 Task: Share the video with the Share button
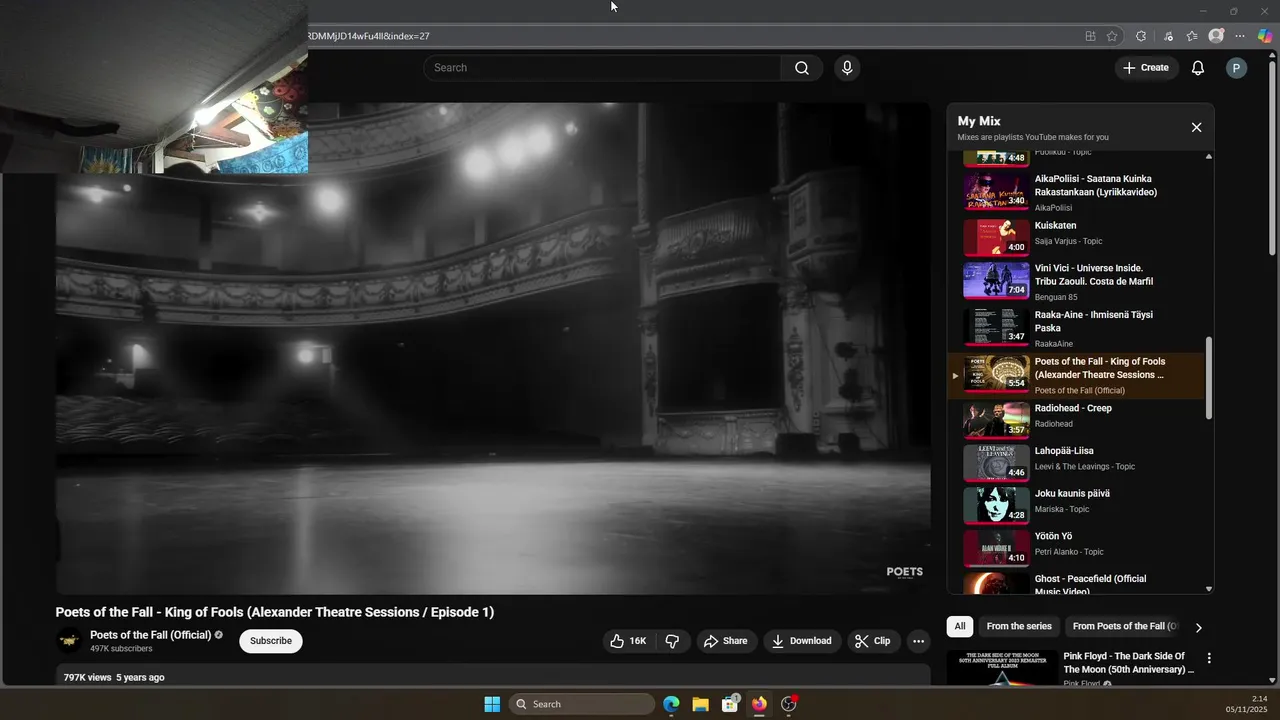click(726, 641)
